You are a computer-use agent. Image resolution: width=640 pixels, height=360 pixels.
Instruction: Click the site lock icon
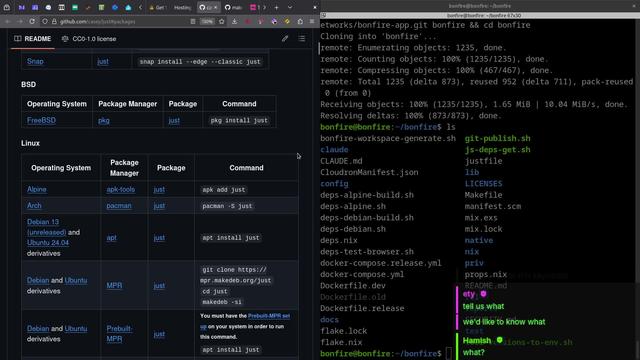click(54, 21)
